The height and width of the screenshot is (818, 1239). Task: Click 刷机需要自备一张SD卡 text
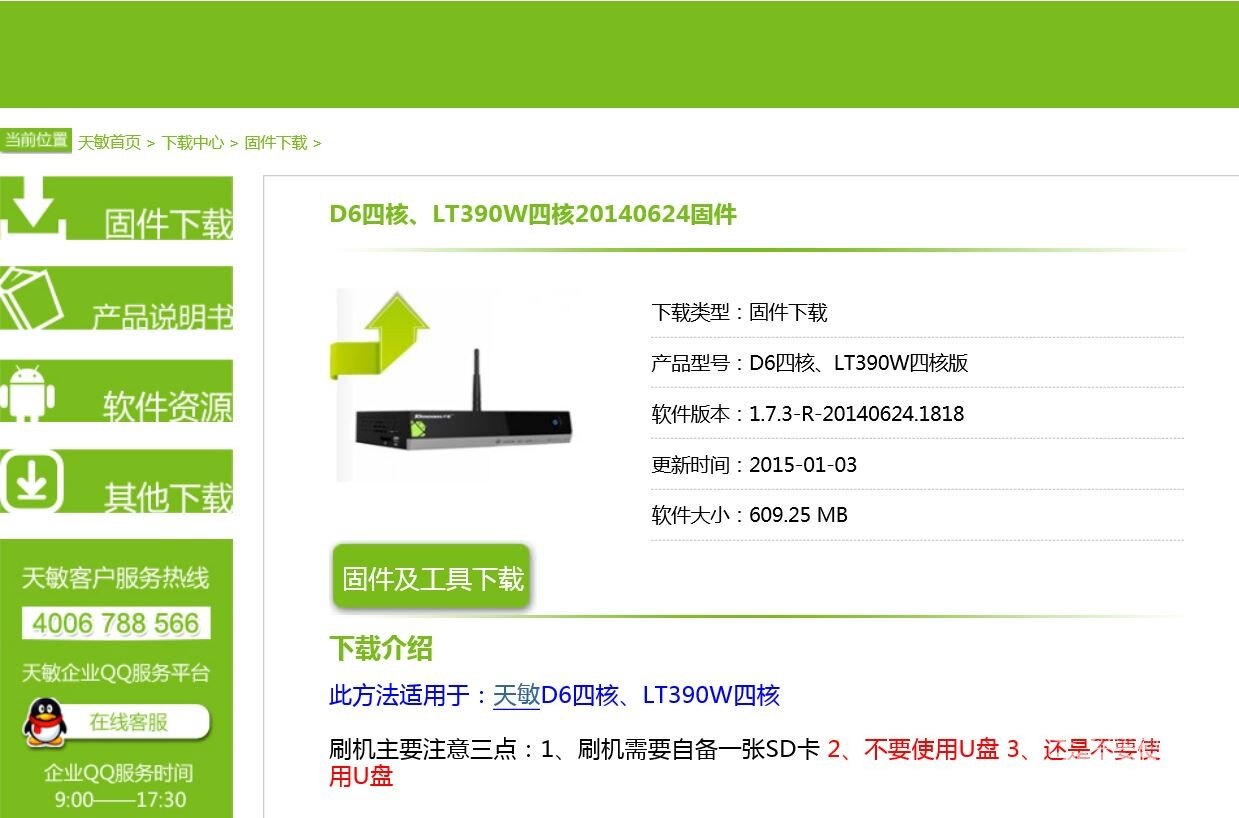click(x=698, y=749)
